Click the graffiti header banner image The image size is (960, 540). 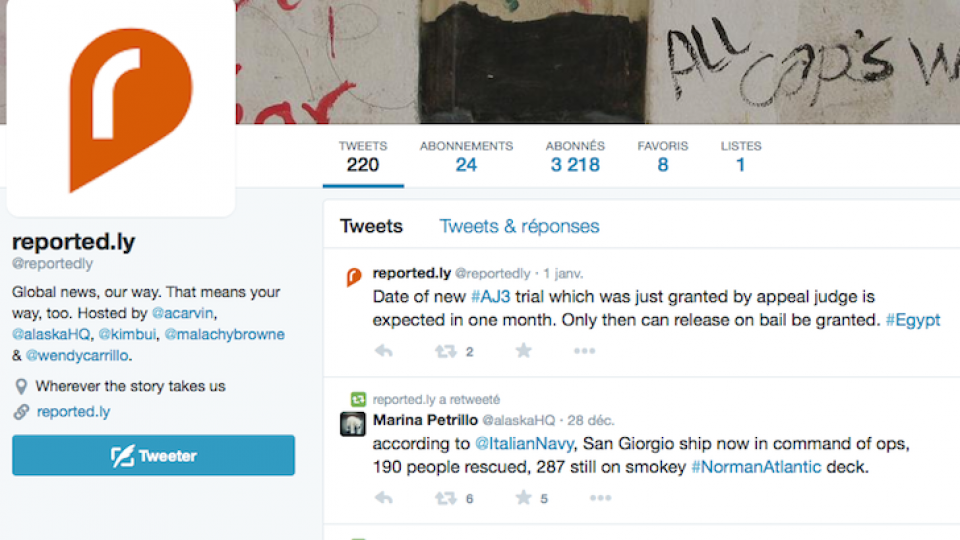(598, 61)
